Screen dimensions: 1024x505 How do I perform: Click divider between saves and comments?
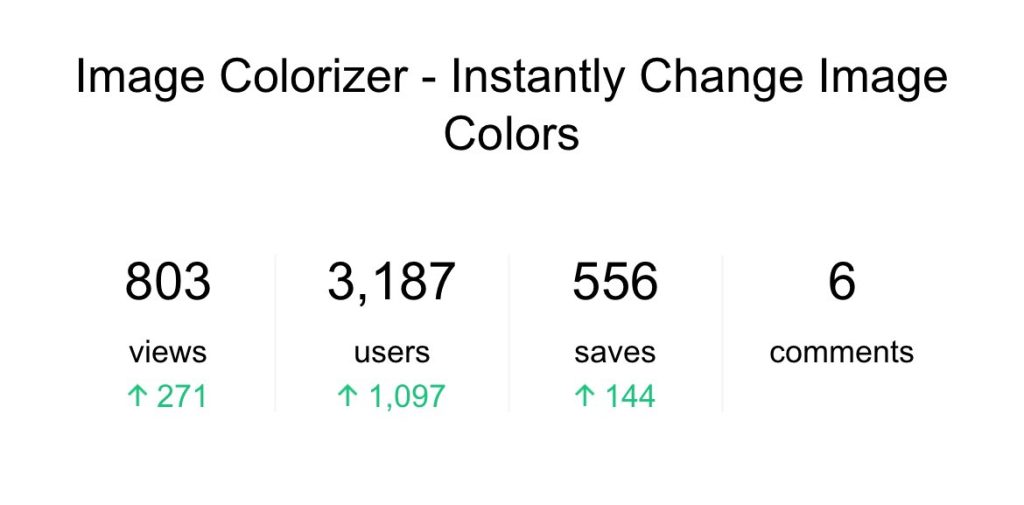(722, 332)
